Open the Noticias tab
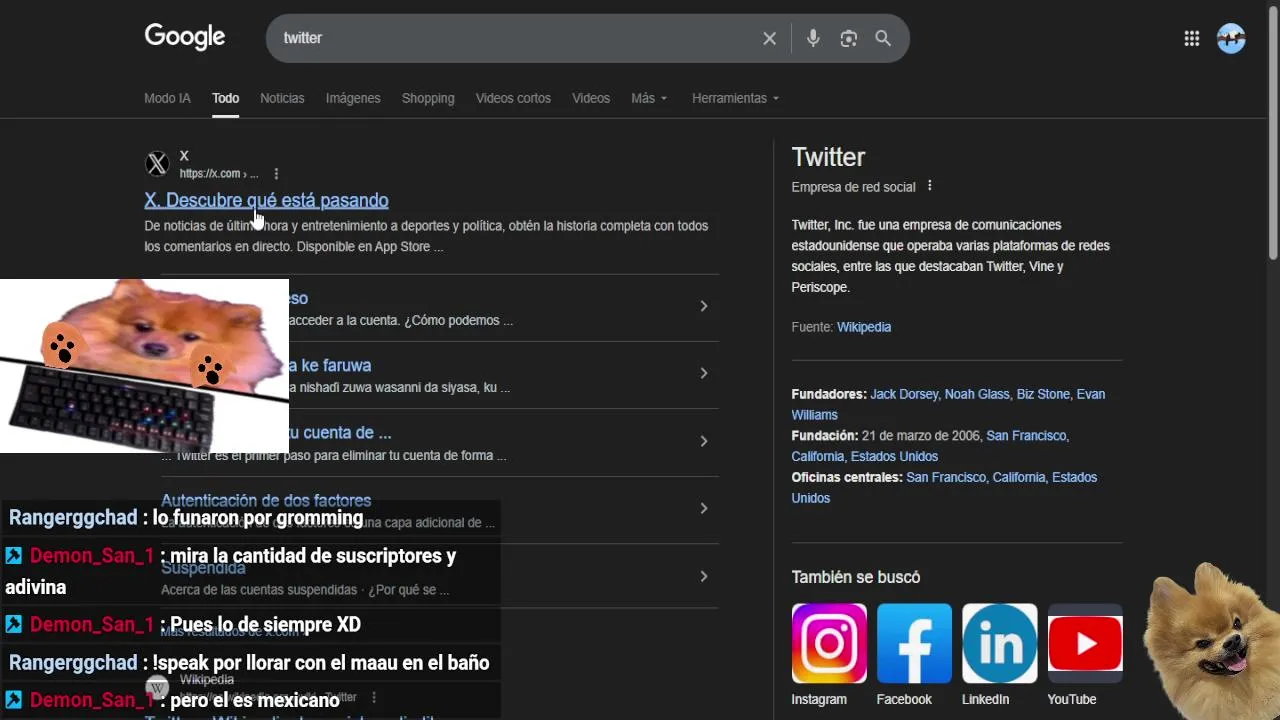This screenshot has height=720, width=1280. point(282,98)
